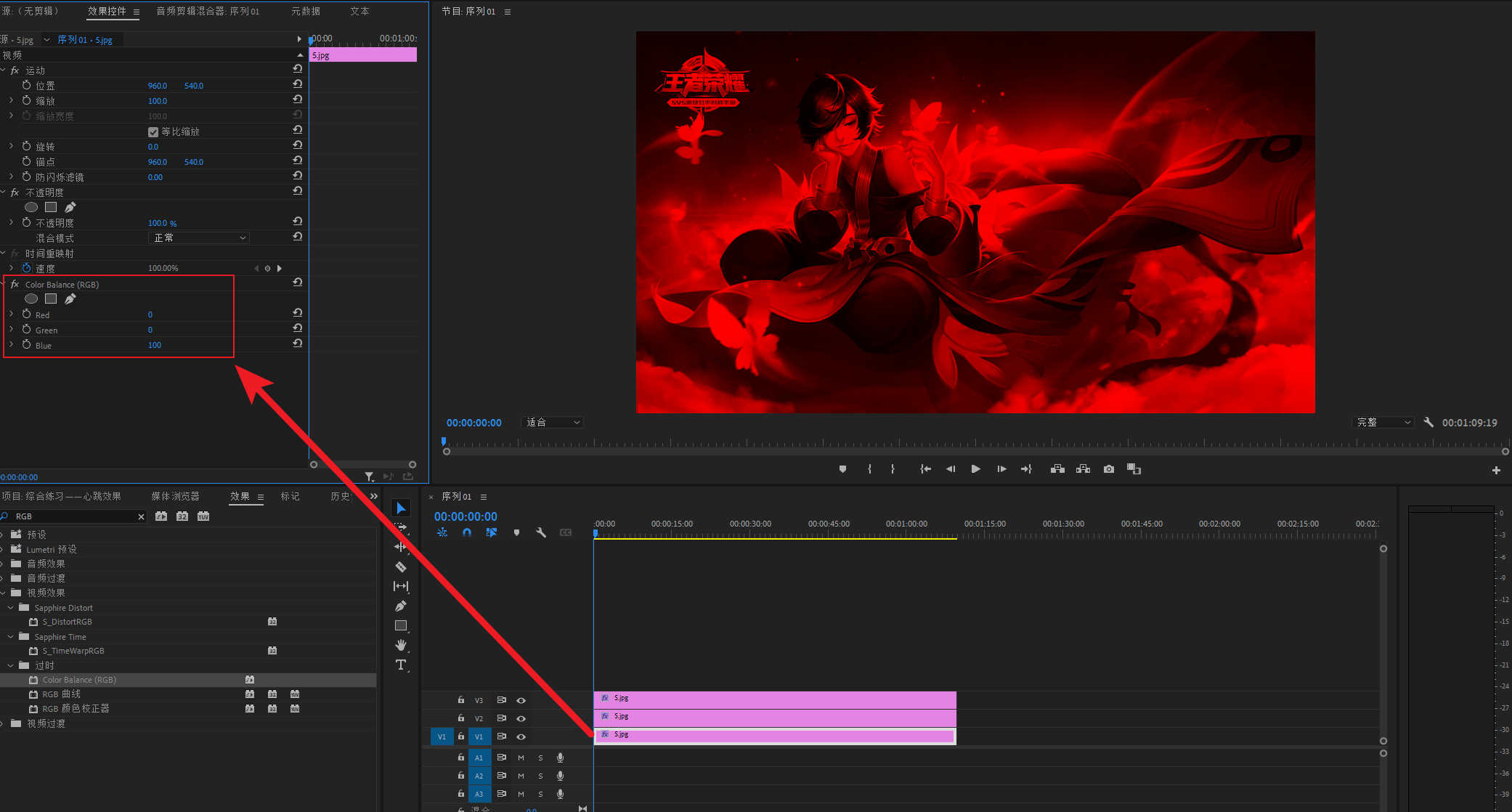Select the Pen tool in the tools panel
The image size is (1512, 812).
pos(400,606)
